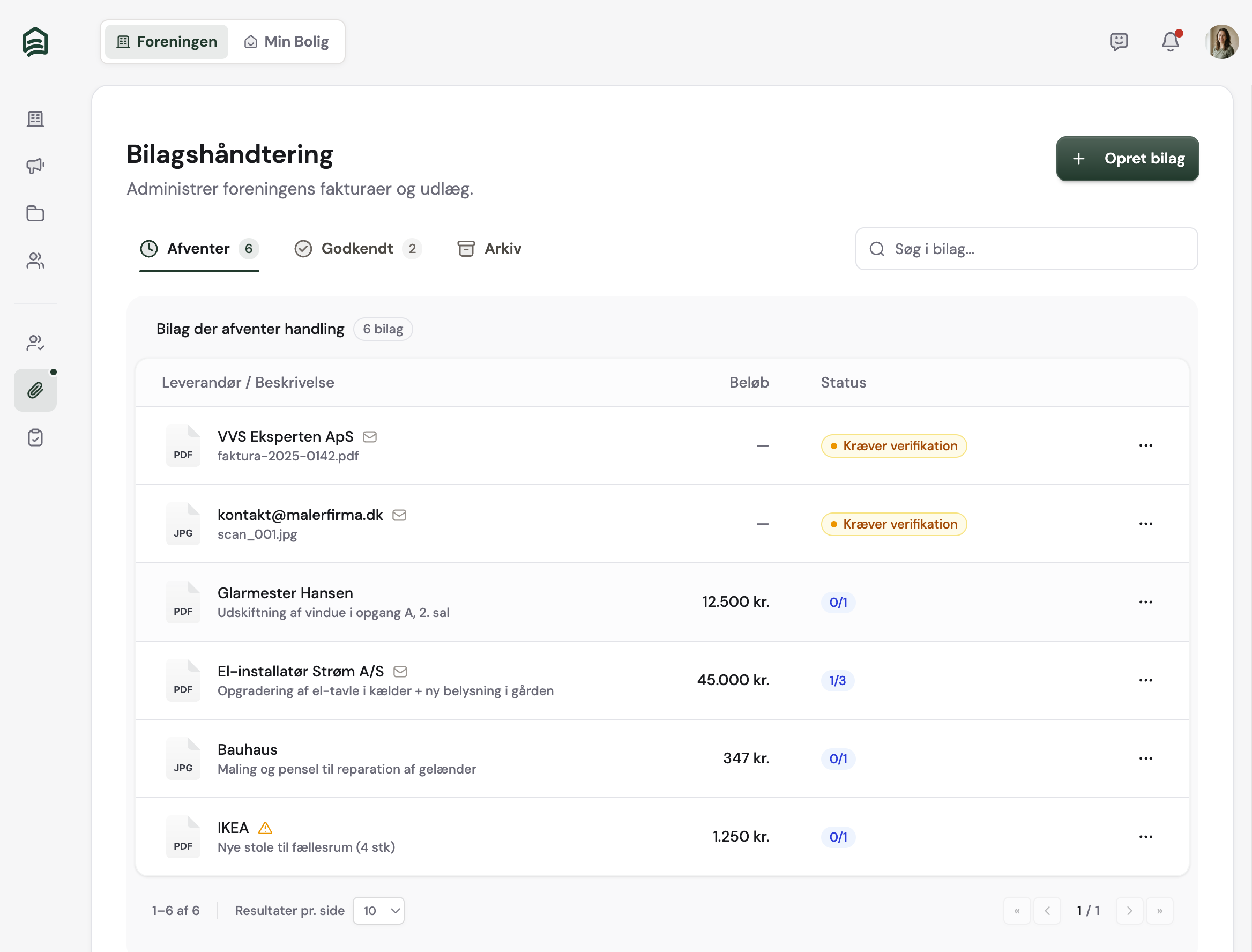
Task: Click Kræver verifikation badge for kontakt@malerfirma.dk
Action: click(x=893, y=524)
